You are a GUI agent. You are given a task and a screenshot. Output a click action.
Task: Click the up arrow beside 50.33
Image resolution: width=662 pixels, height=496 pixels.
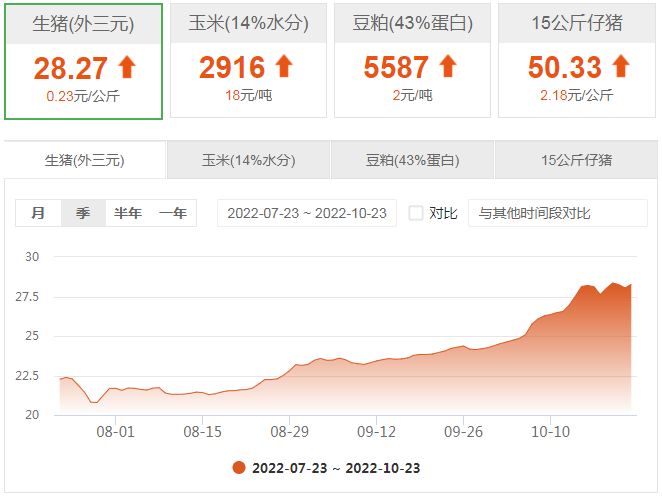621,66
